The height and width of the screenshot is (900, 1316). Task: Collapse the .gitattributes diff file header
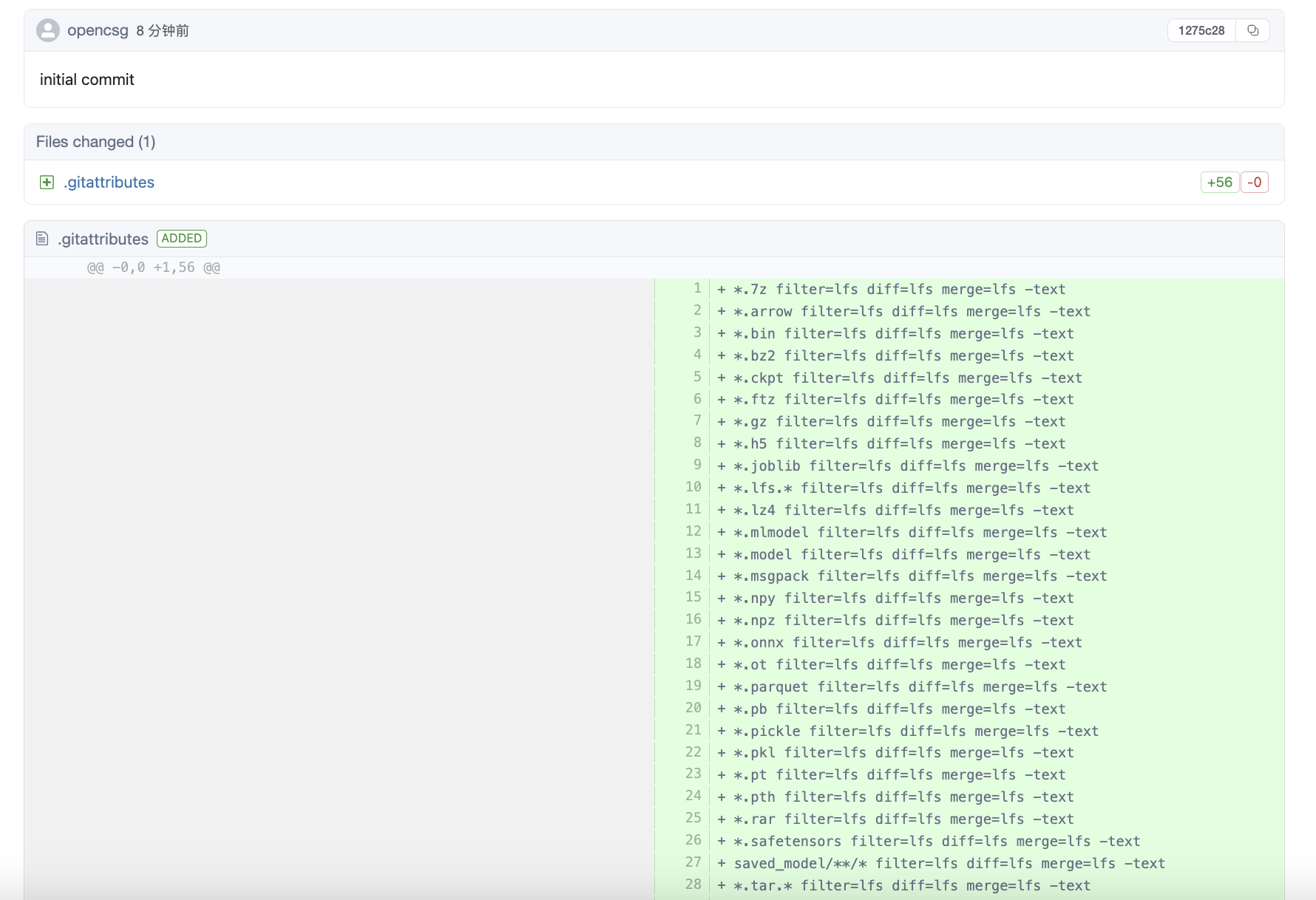104,239
